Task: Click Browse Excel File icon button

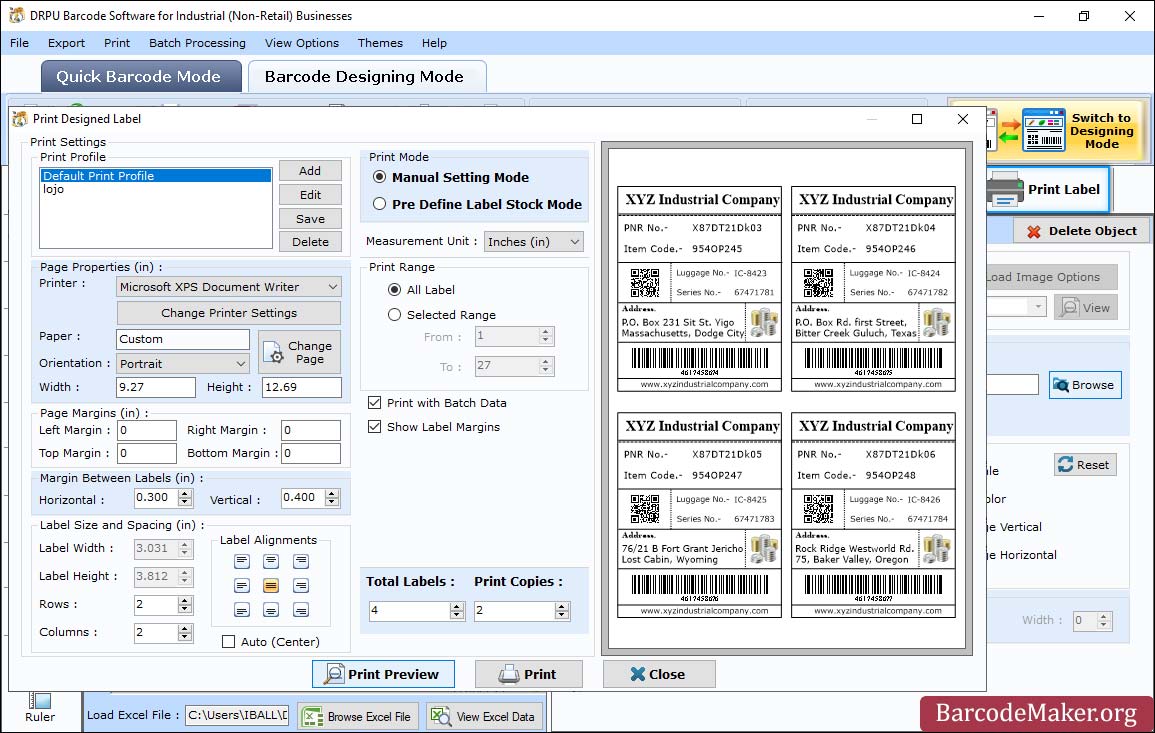Action: (358, 716)
